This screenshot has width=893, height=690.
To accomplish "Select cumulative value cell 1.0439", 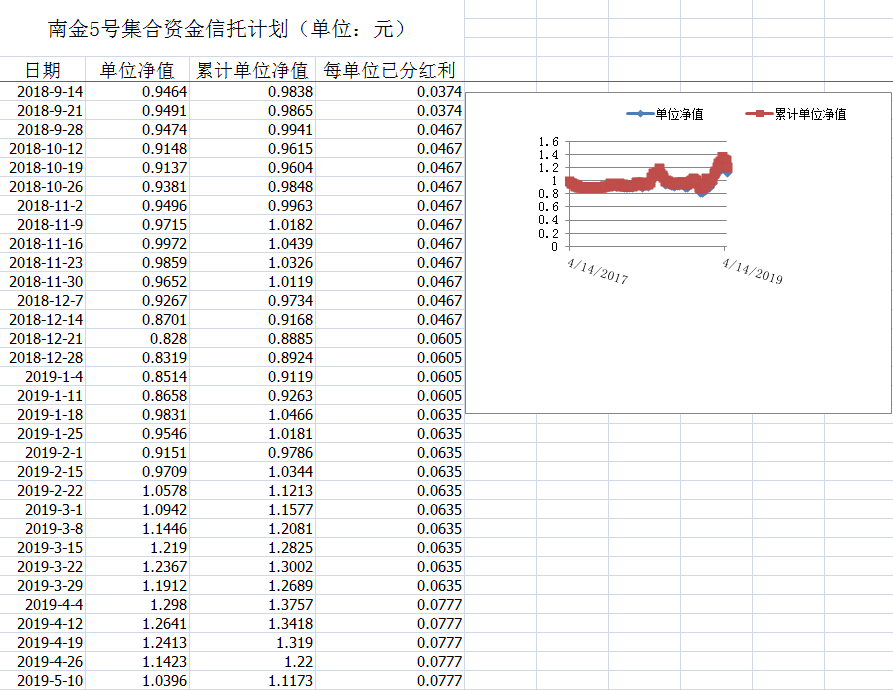I will (252, 244).
